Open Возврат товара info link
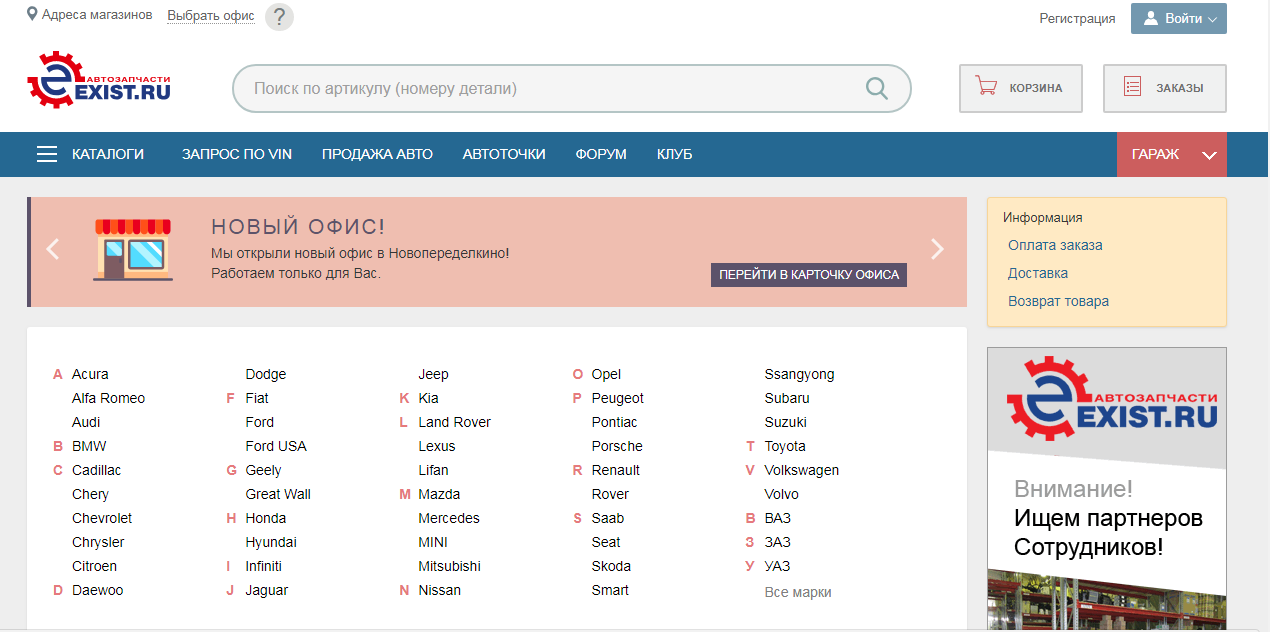 pyautogui.click(x=1058, y=301)
